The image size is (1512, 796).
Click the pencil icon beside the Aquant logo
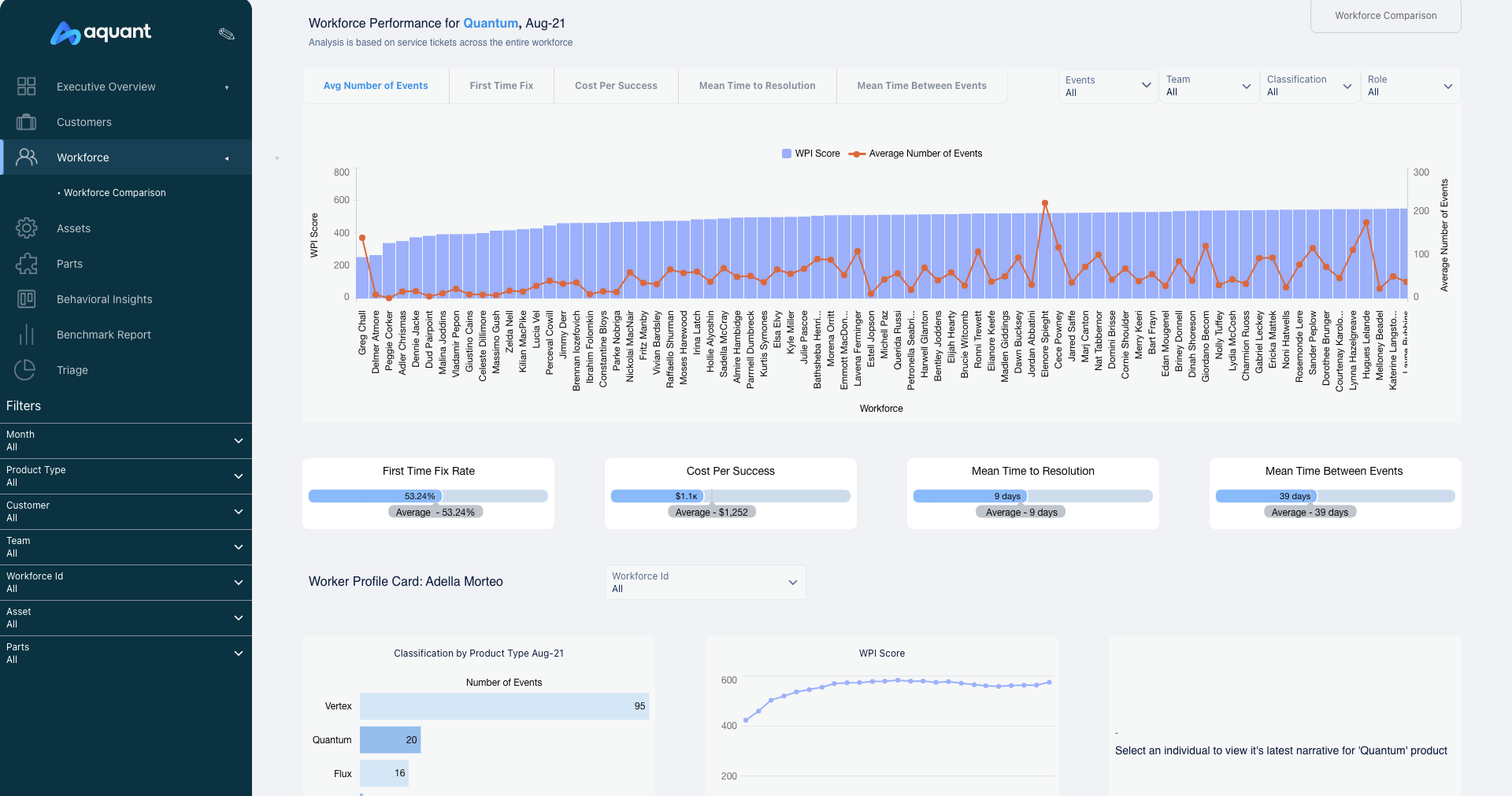tap(227, 34)
